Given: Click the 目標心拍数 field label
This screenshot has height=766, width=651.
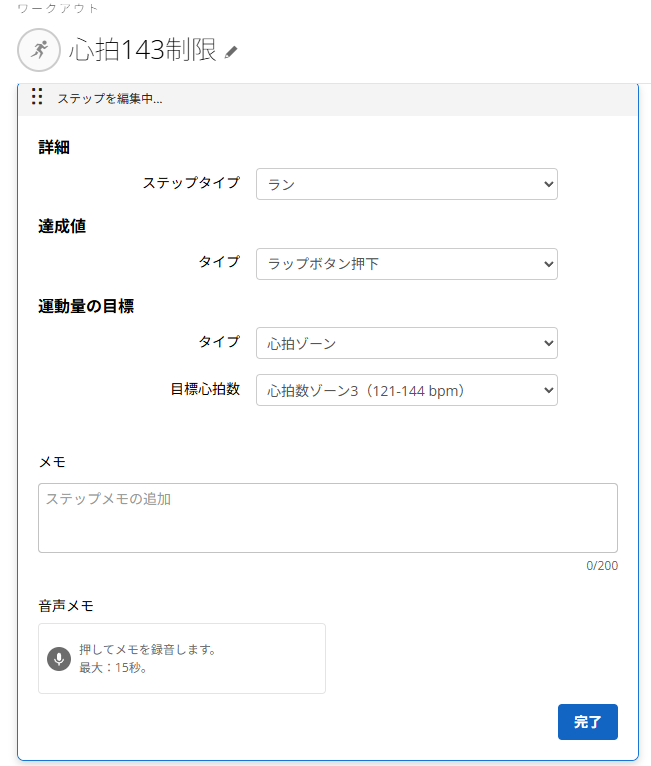Looking at the screenshot, I should (205, 389).
